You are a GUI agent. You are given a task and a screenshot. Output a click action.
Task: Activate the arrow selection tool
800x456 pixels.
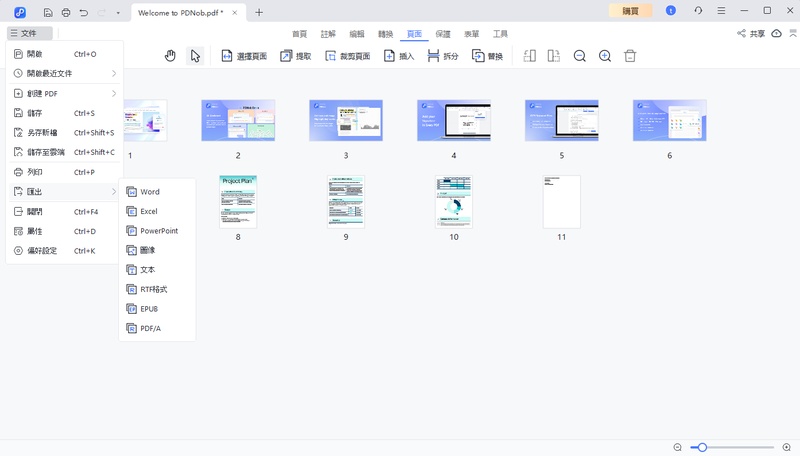[x=195, y=56]
